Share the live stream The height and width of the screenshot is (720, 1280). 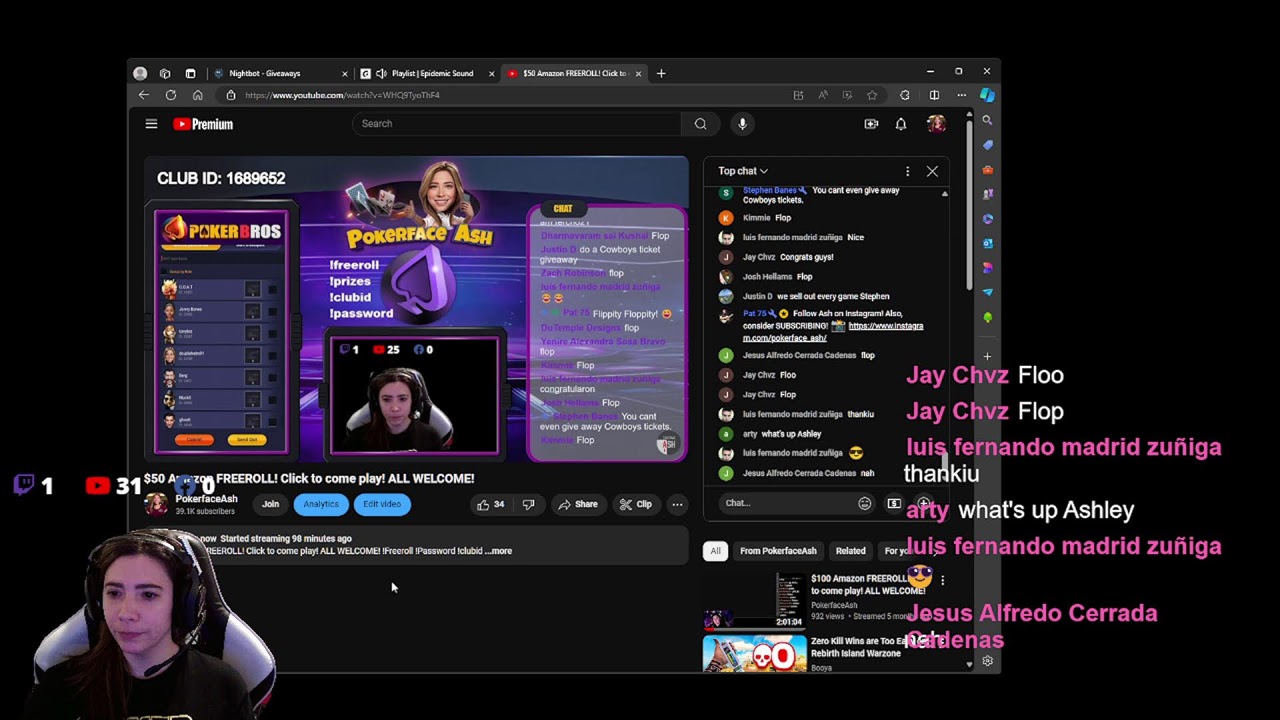point(578,504)
